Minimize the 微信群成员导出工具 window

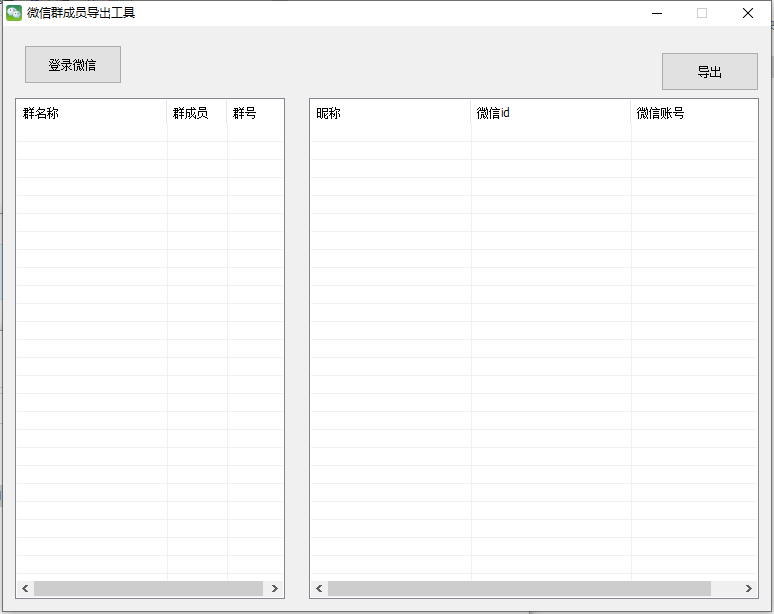[657, 13]
